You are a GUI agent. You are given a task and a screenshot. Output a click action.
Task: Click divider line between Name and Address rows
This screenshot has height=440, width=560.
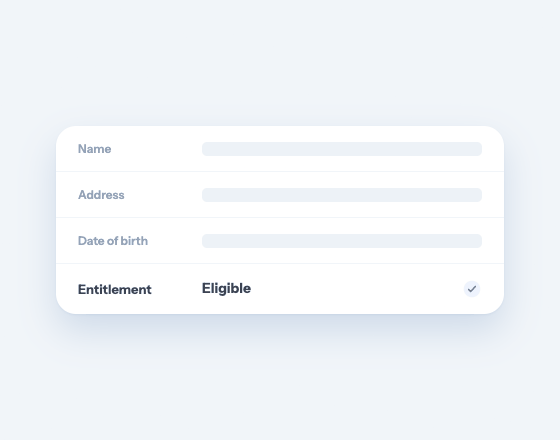pyautogui.click(x=280, y=171)
